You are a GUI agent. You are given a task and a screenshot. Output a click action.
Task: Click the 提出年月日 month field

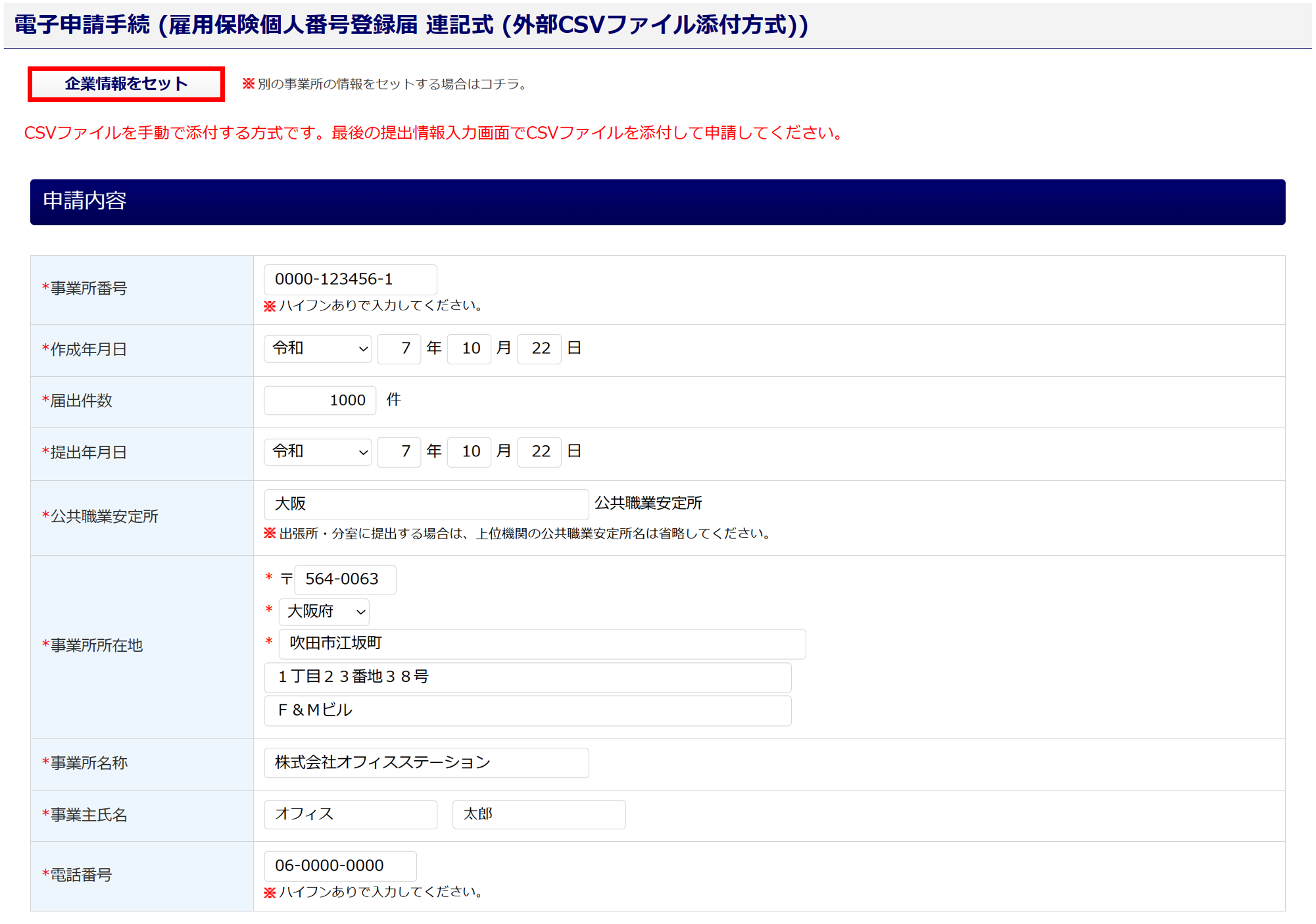[469, 452]
